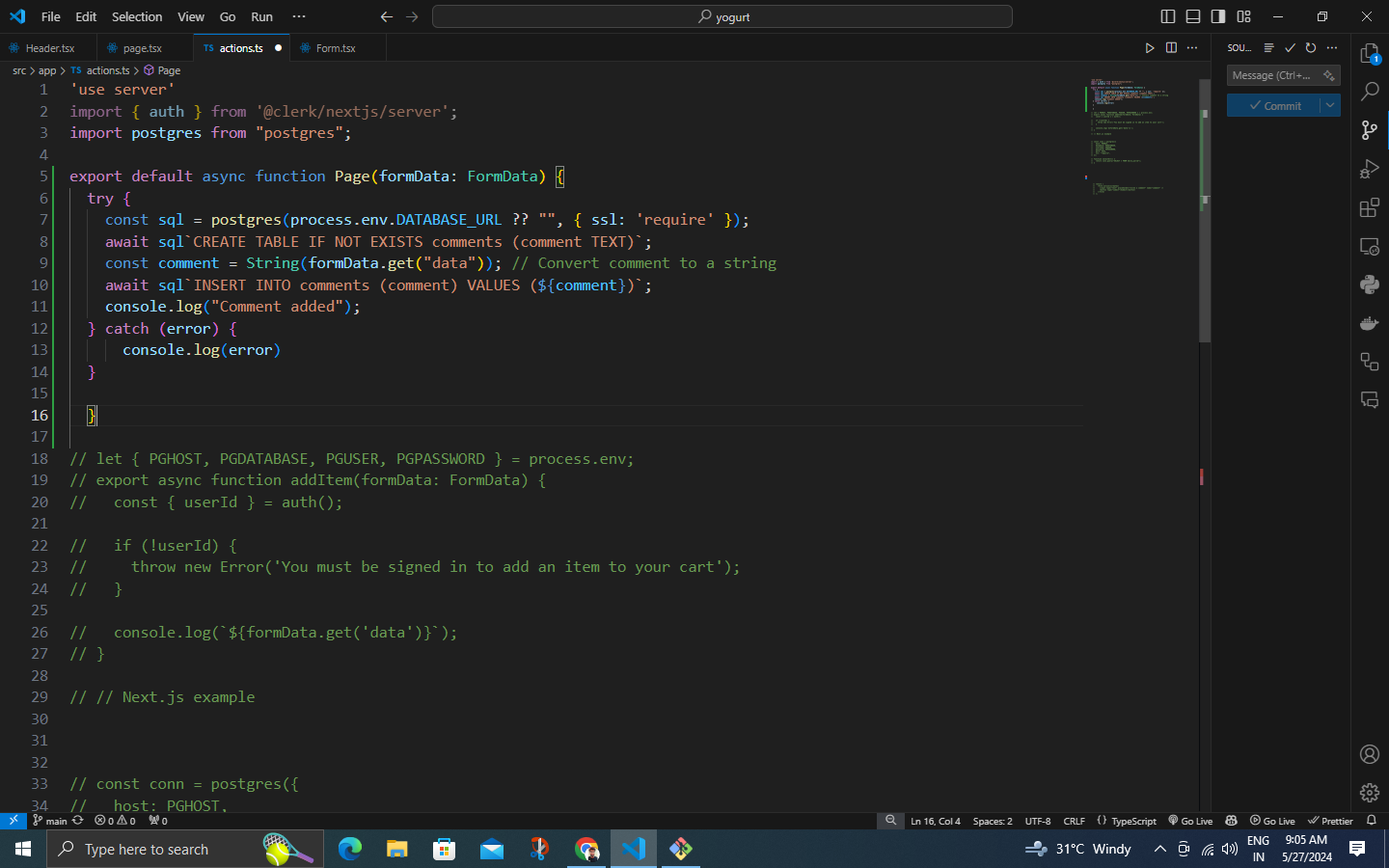Open the Selection menu
The height and width of the screenshot is (868, 1389).
point(137,16)
